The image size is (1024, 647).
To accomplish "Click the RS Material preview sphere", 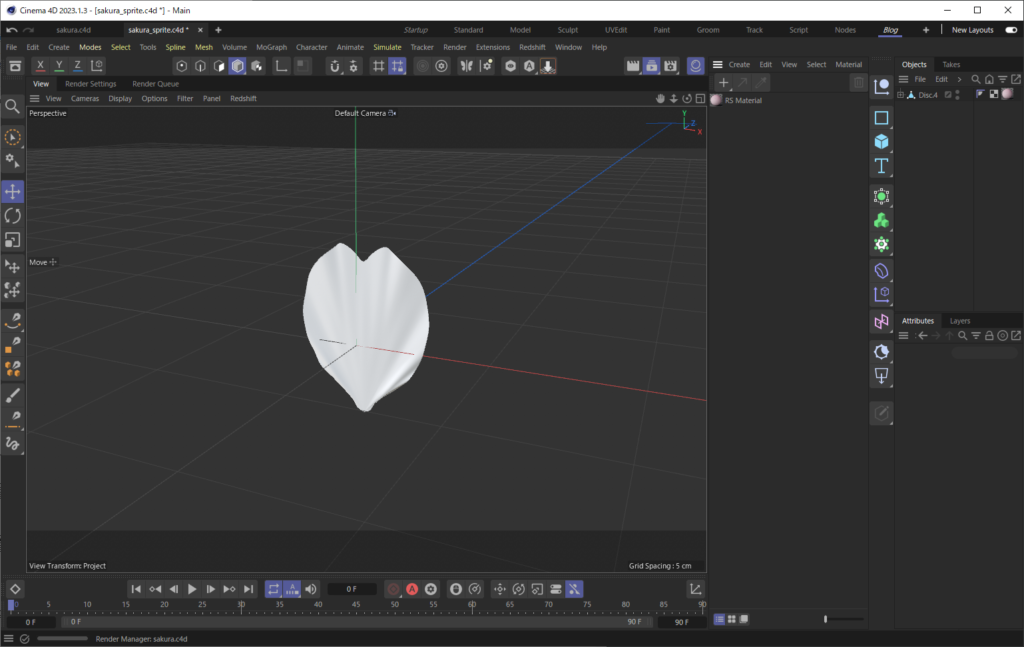I will click(x=716, y=100).
